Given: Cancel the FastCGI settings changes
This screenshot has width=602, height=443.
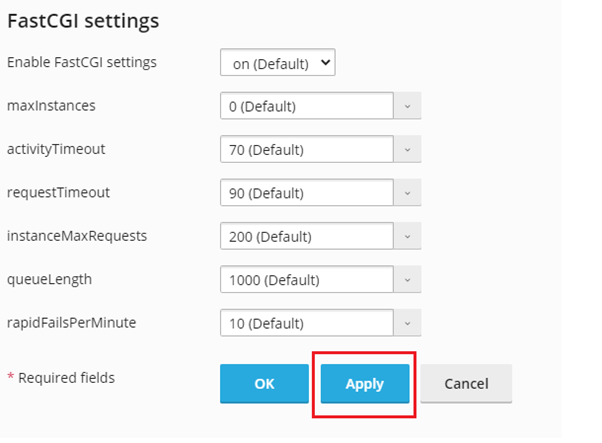Looking at the screenshot, I should click(466, 384).
